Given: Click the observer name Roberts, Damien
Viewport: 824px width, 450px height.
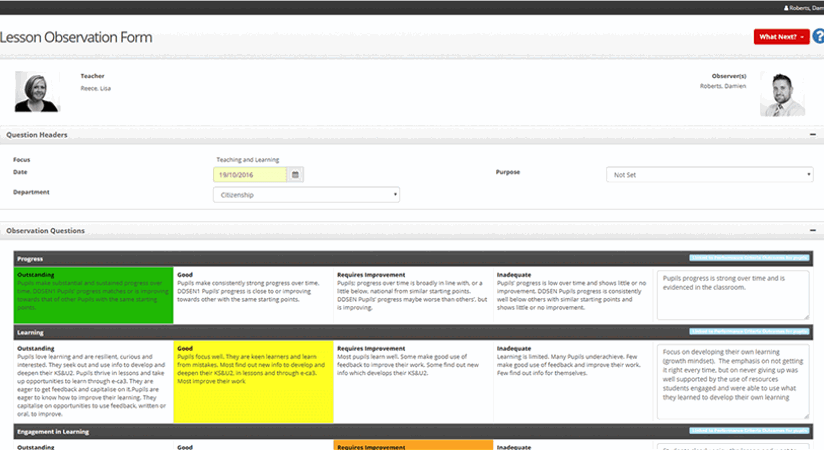Looking at the screenshot, I should pos(723,86).
